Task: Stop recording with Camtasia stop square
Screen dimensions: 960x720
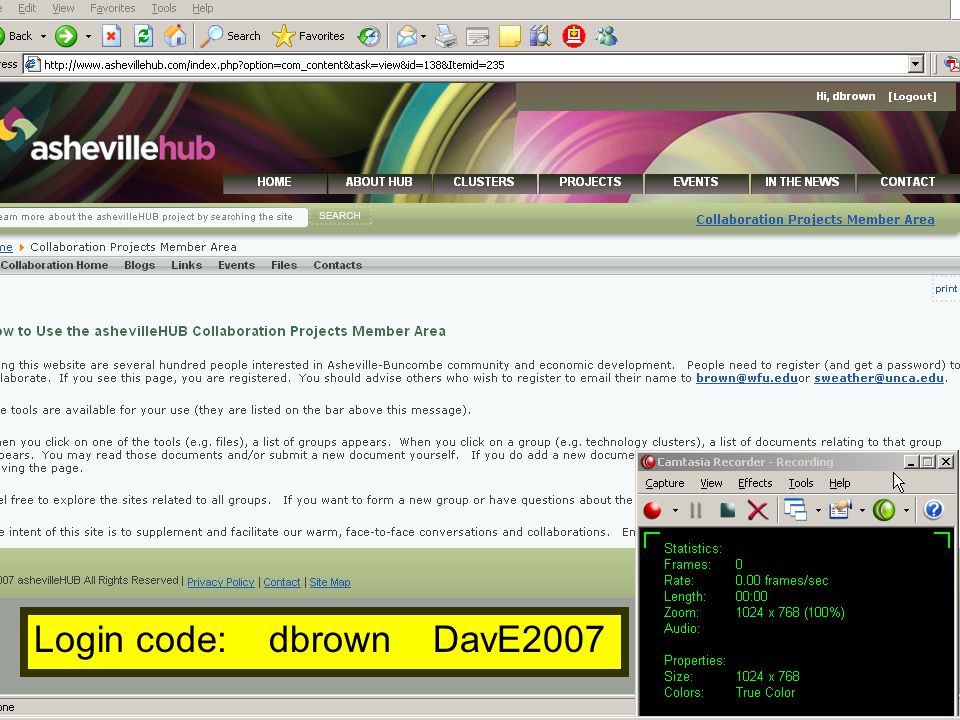Action: pyautogui.click(x=727, y=510)
